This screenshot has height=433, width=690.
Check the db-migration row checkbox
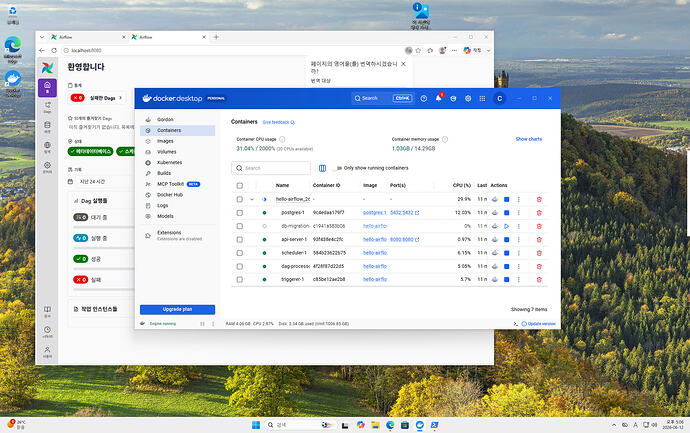point(239,226)
